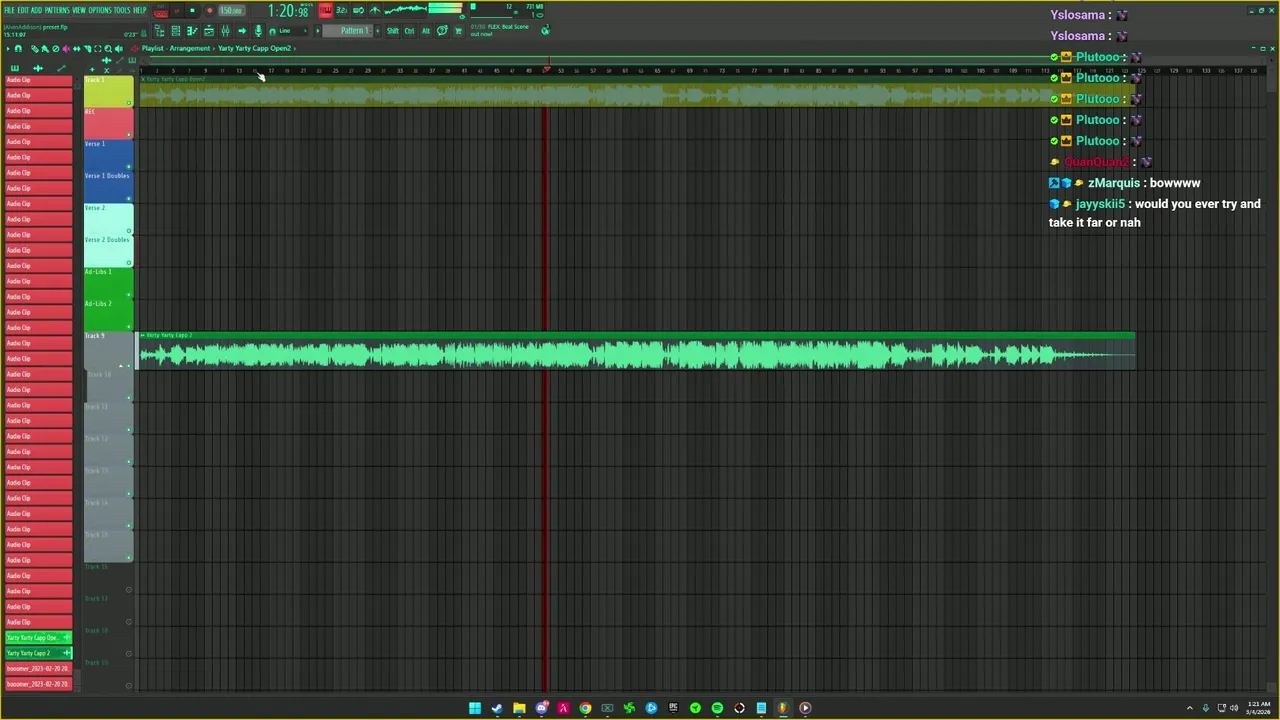Open Windows Start button
Screen dimensions: 1280x720
click(475, 708)
